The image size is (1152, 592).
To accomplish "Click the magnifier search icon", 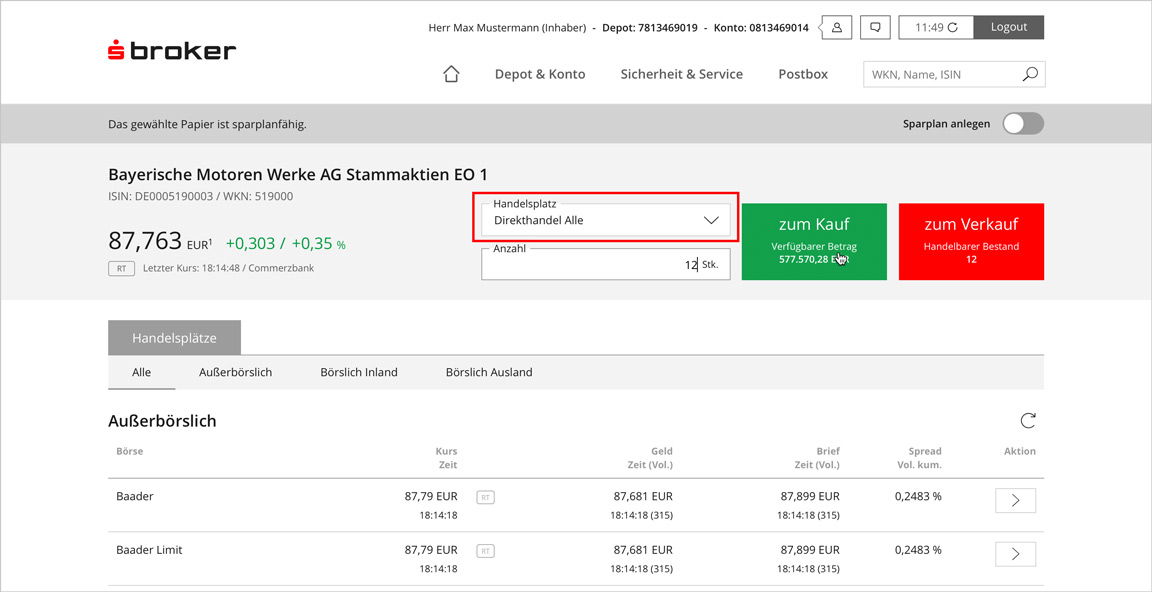I will pyautogui.click(x=1030, y=74).
